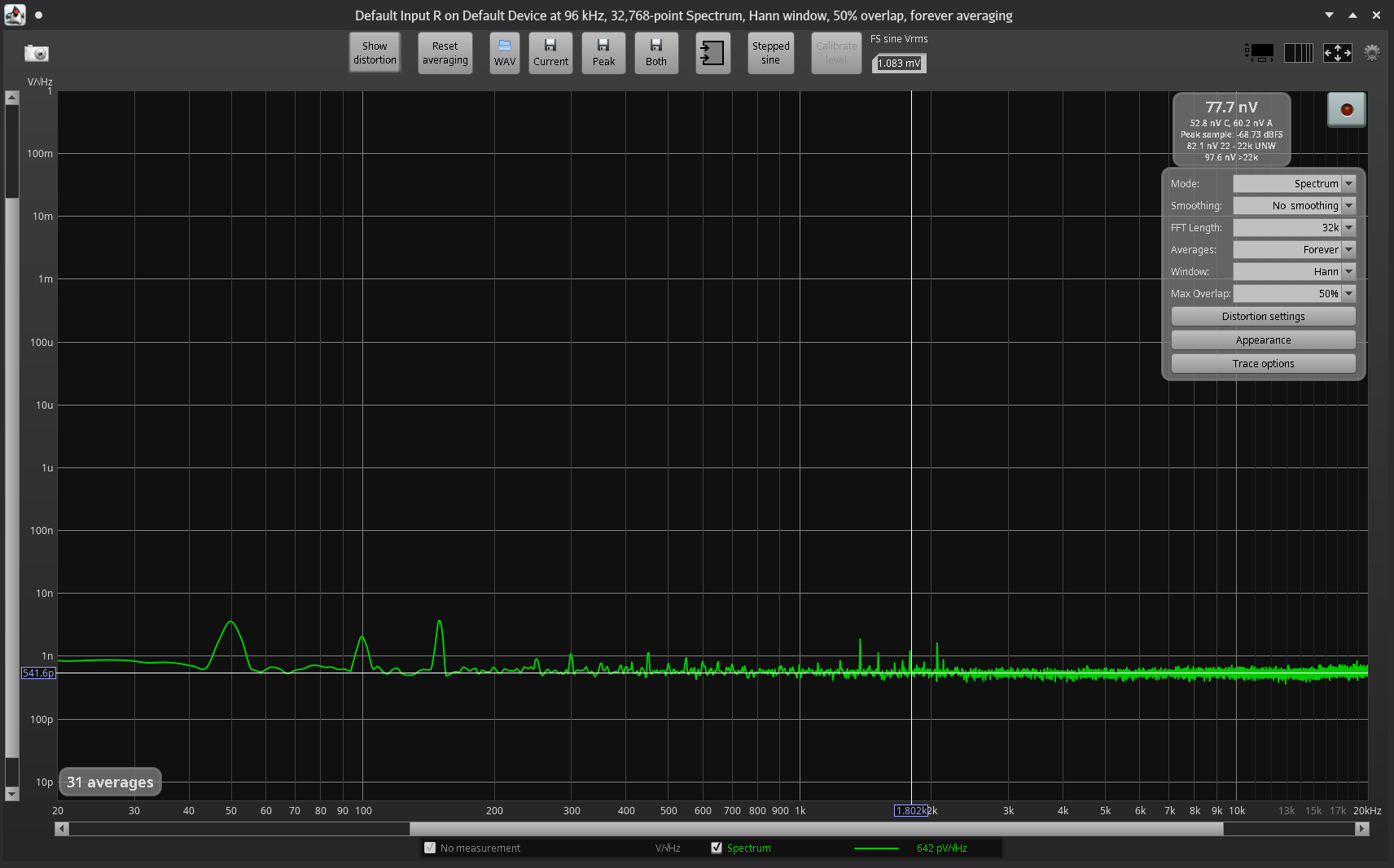This screenshot has height=868, width=1394.
Task: Click the fit-to-data arrows icon
Action: [x=1338, y=53]
